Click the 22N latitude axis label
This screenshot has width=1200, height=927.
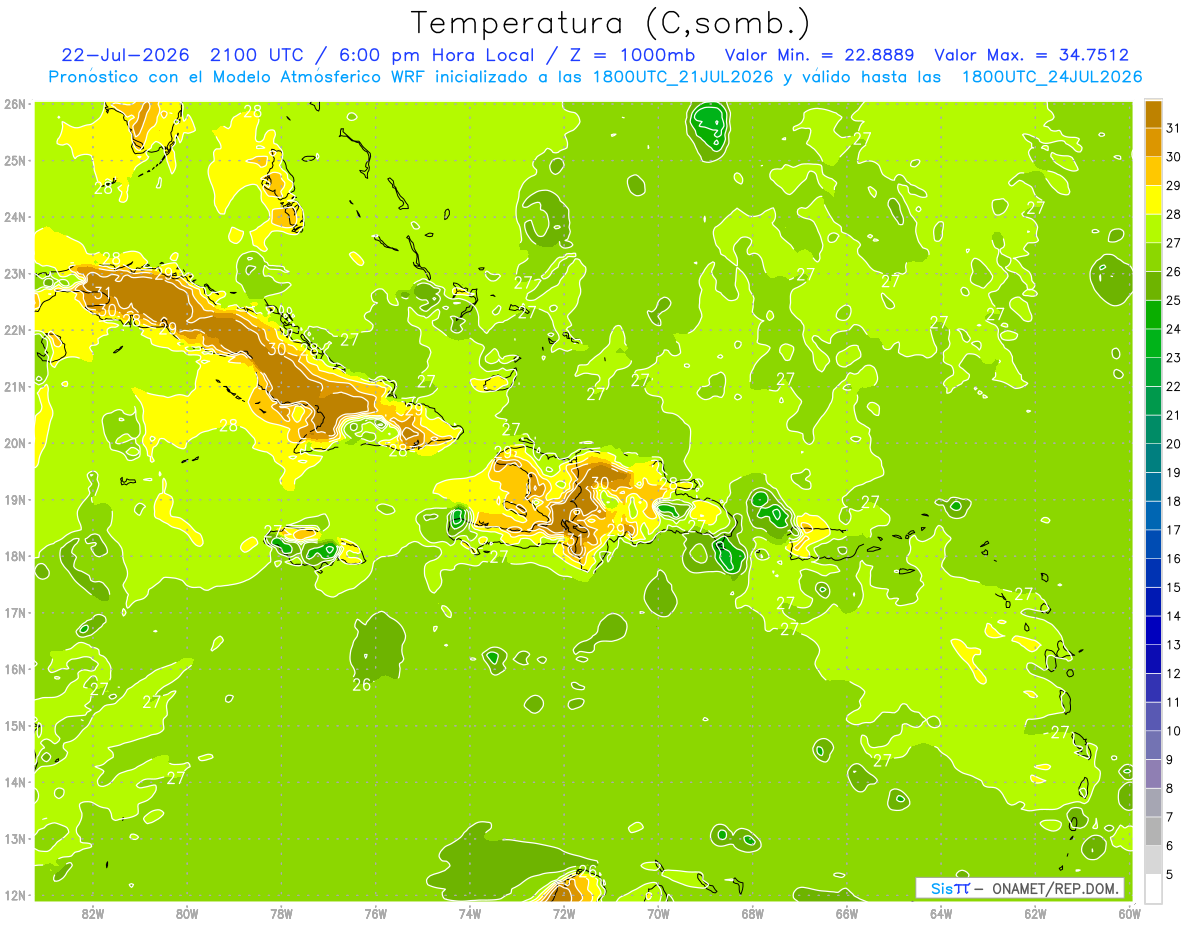(14, 330)
